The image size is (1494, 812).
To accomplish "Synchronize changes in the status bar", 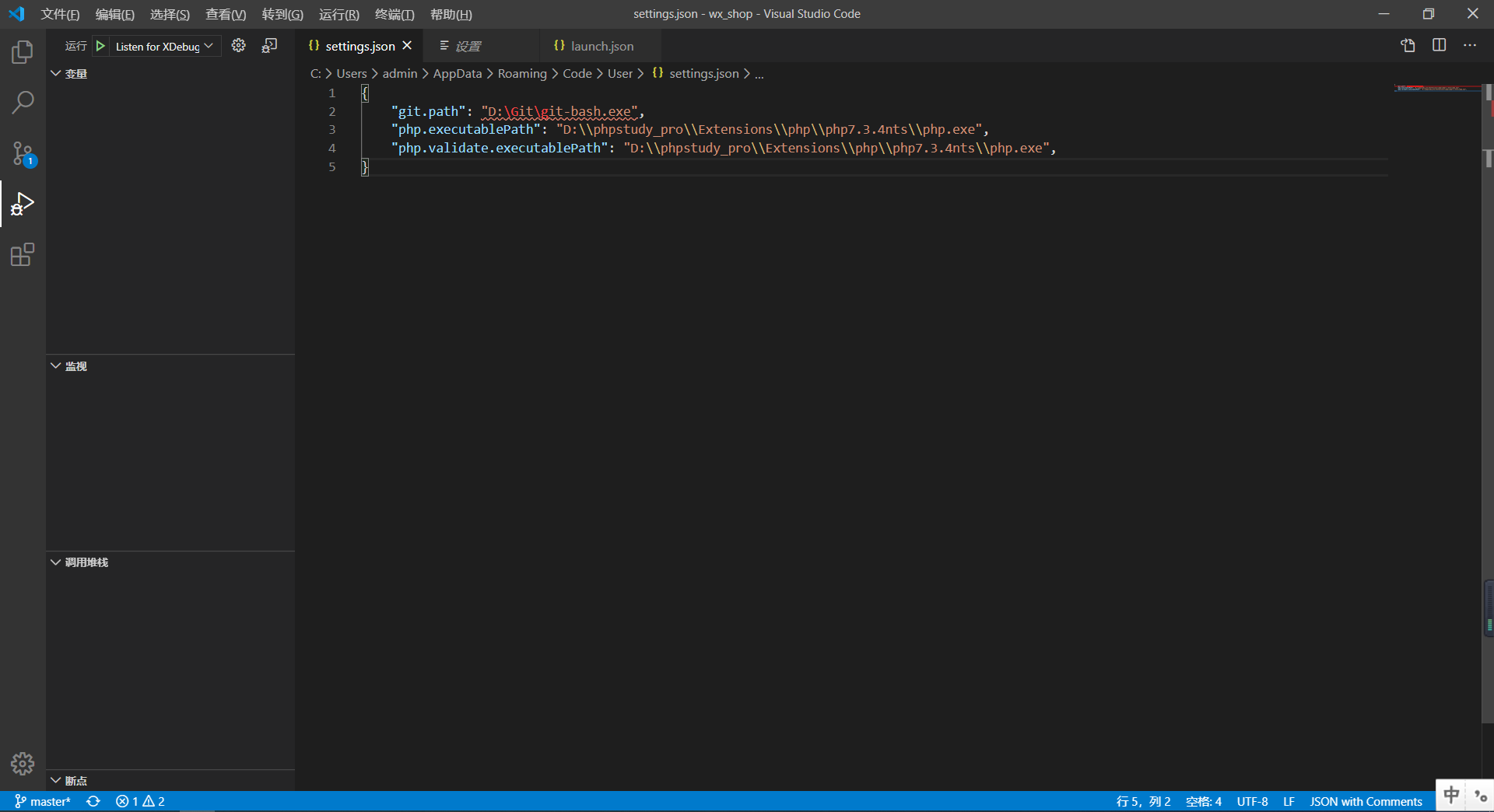I will (93, 801).
